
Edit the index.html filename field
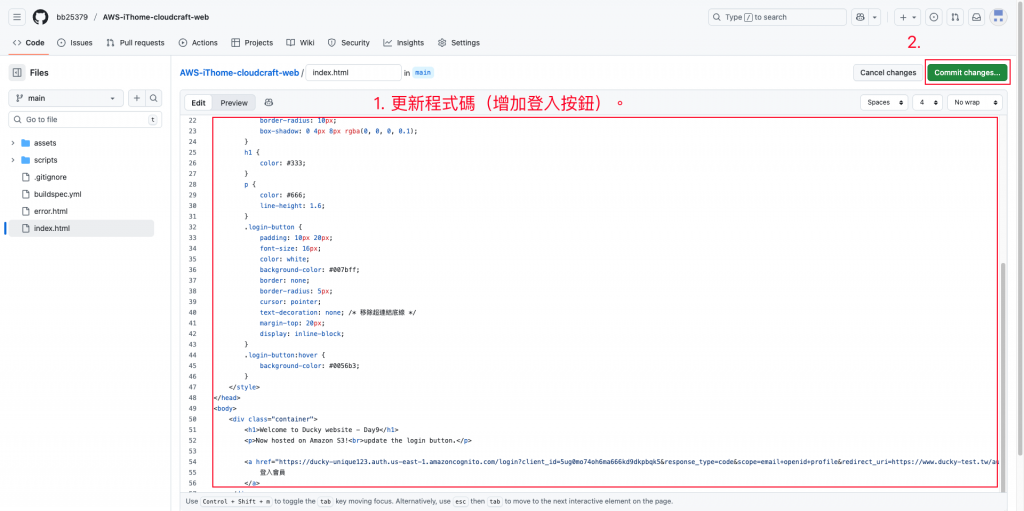pos(353,73)
